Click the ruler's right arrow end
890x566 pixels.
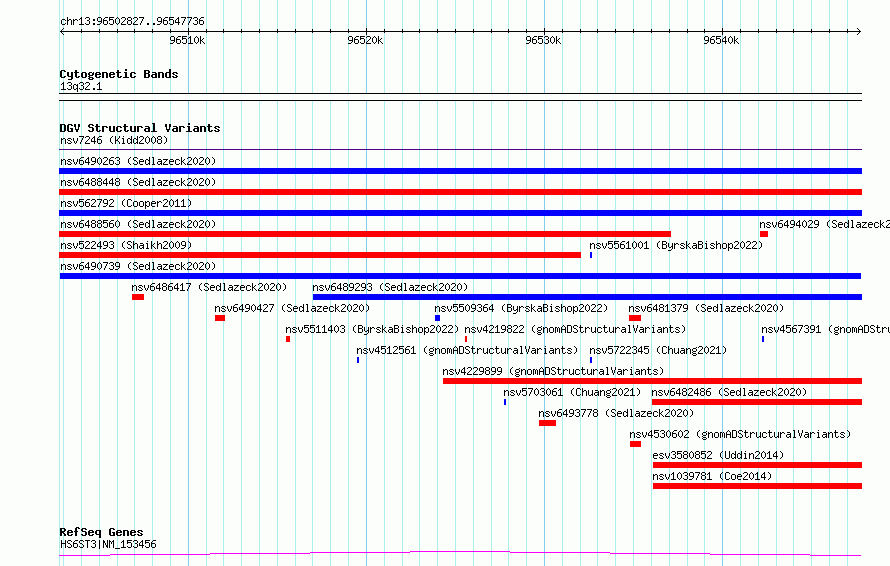tap(859, 32)
